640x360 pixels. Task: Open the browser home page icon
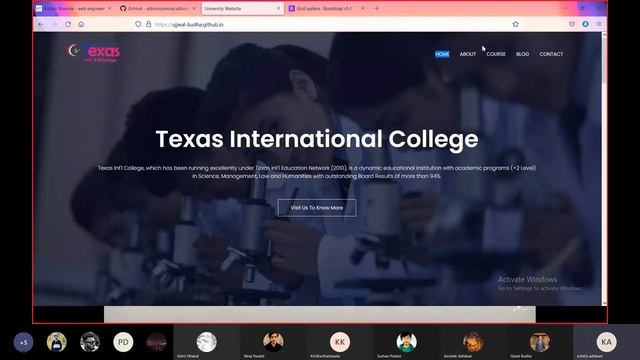pyautogui.click(x=81, y=24)
